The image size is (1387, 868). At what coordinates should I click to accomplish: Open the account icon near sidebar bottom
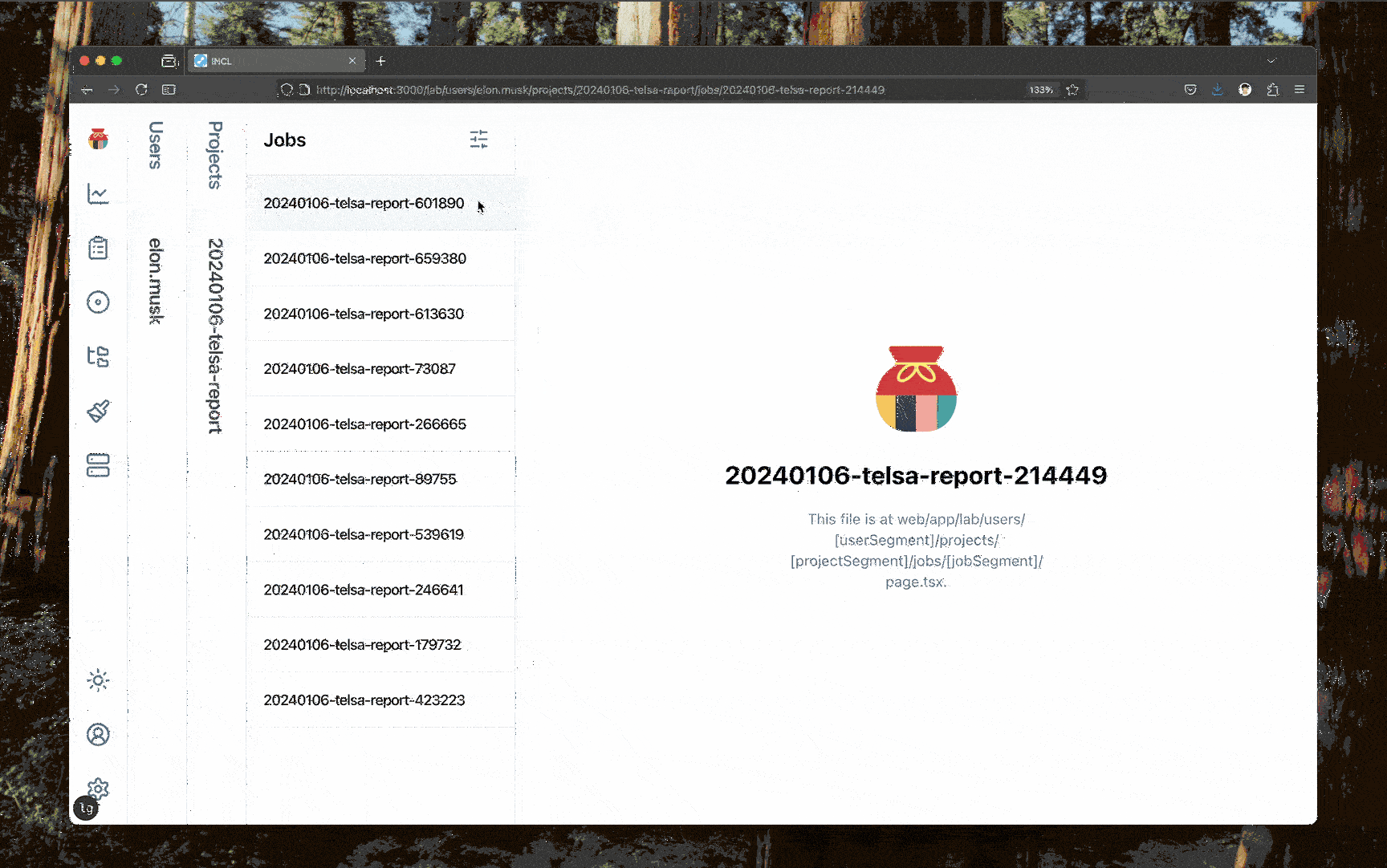97,734
